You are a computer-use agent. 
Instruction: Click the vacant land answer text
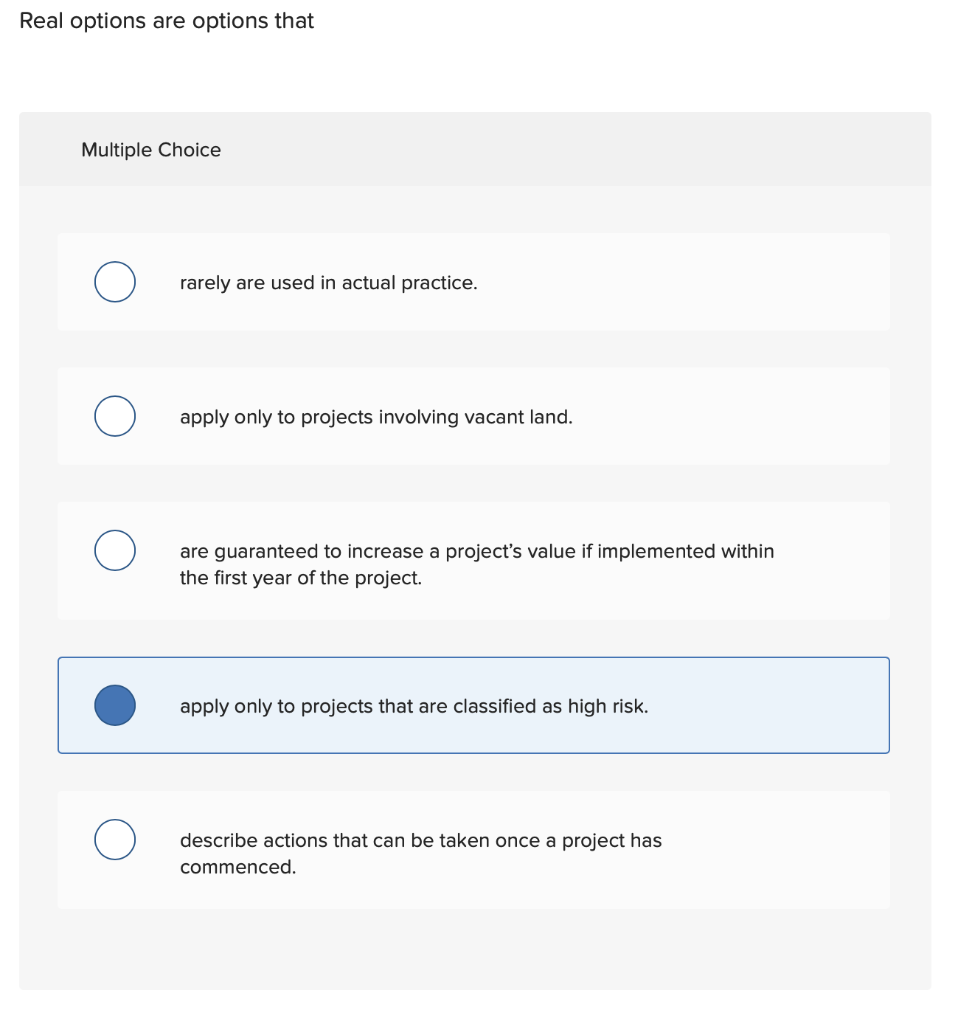click(x=375, y=417)
